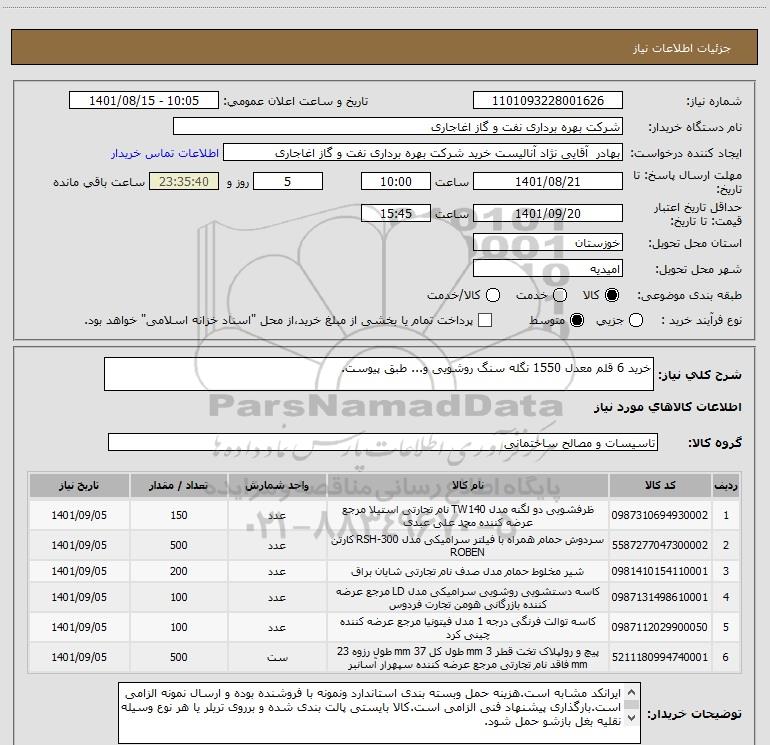The height and width of the screenshot is (745, 770).
Task: Click the remaining days field showing 5
Action: 288,181
